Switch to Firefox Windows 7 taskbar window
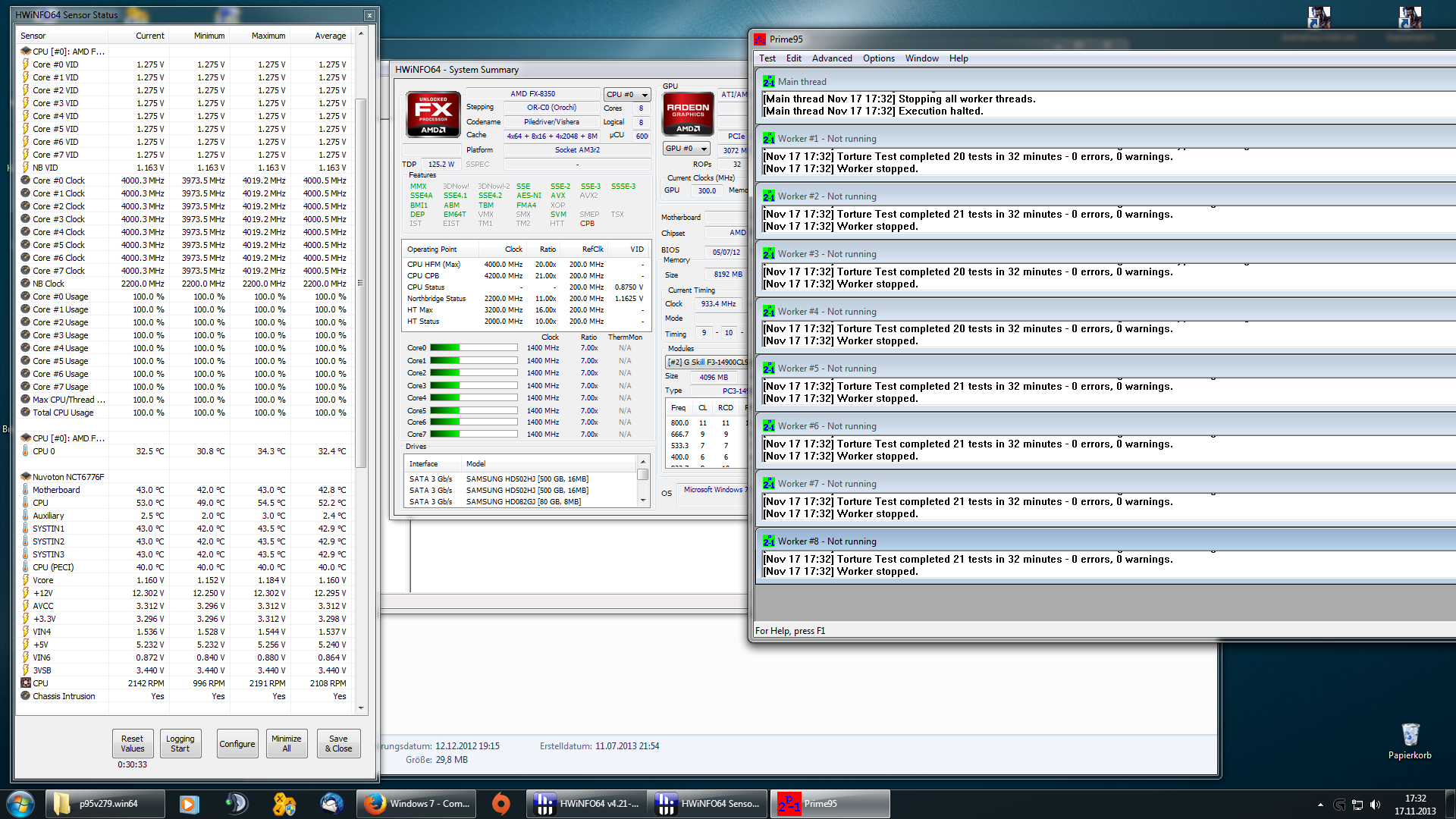Screen dimensions: 1456x819 (x=417, y=804)
